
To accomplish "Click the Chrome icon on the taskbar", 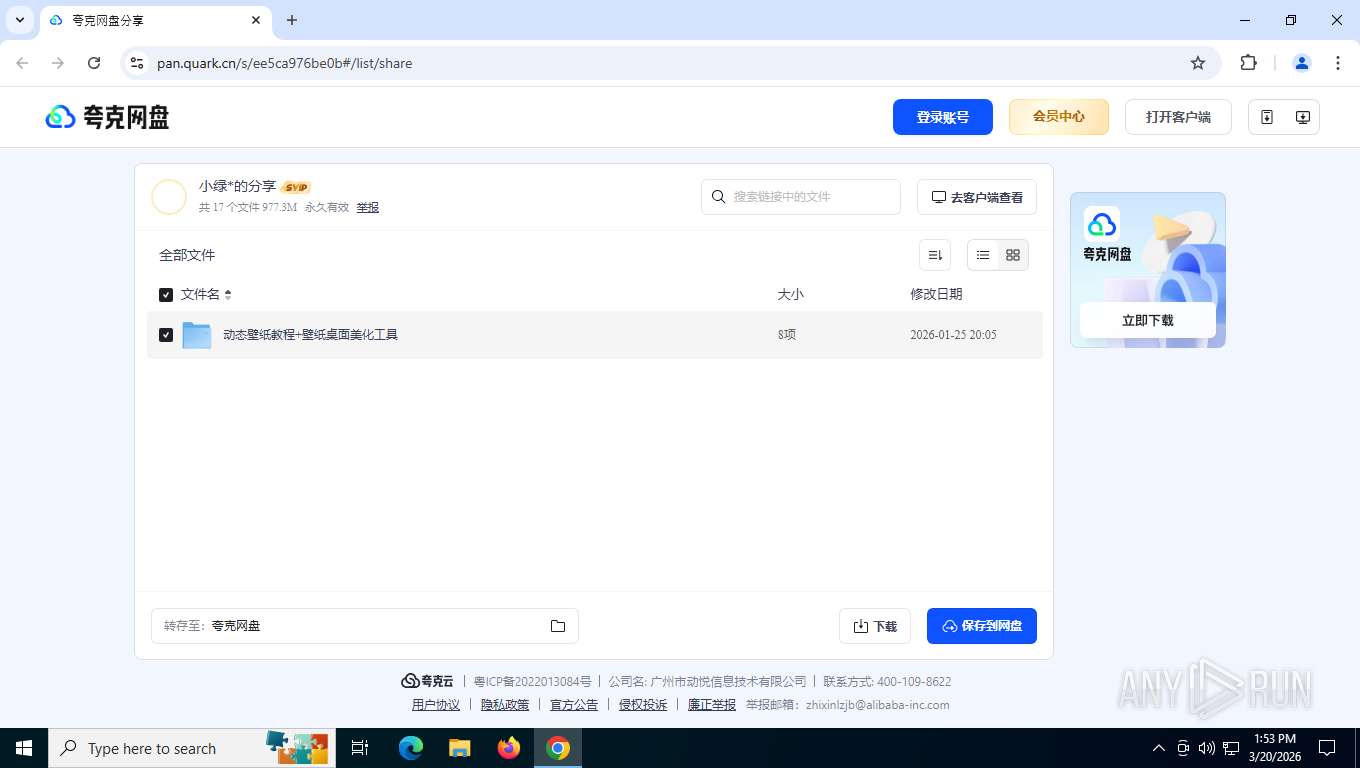I will click(x=558, y=748).
